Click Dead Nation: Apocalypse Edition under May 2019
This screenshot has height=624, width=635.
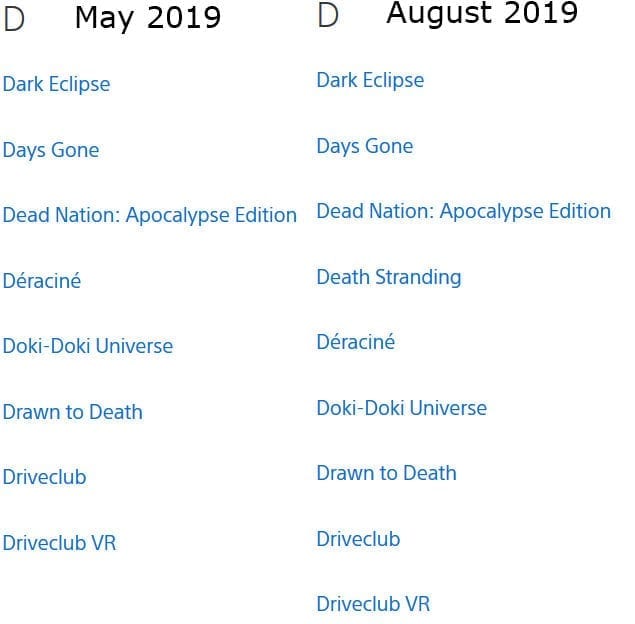pos(149,215)
